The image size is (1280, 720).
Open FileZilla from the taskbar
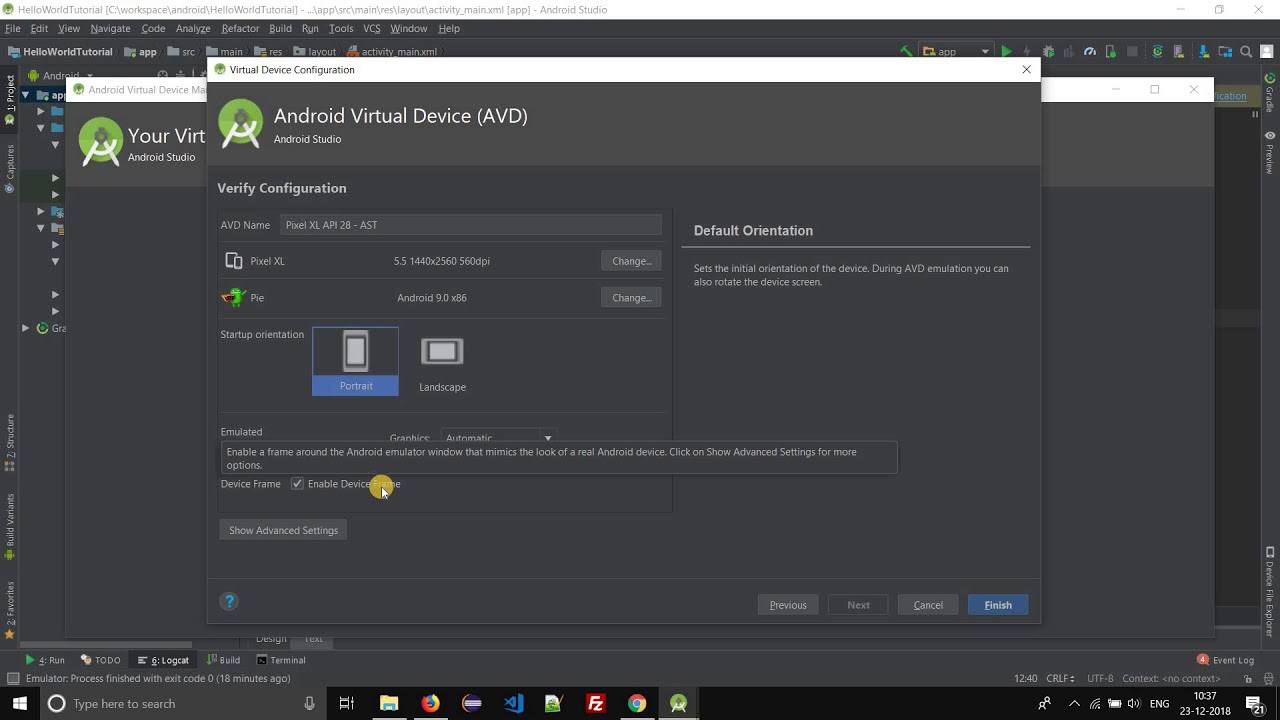596,704
